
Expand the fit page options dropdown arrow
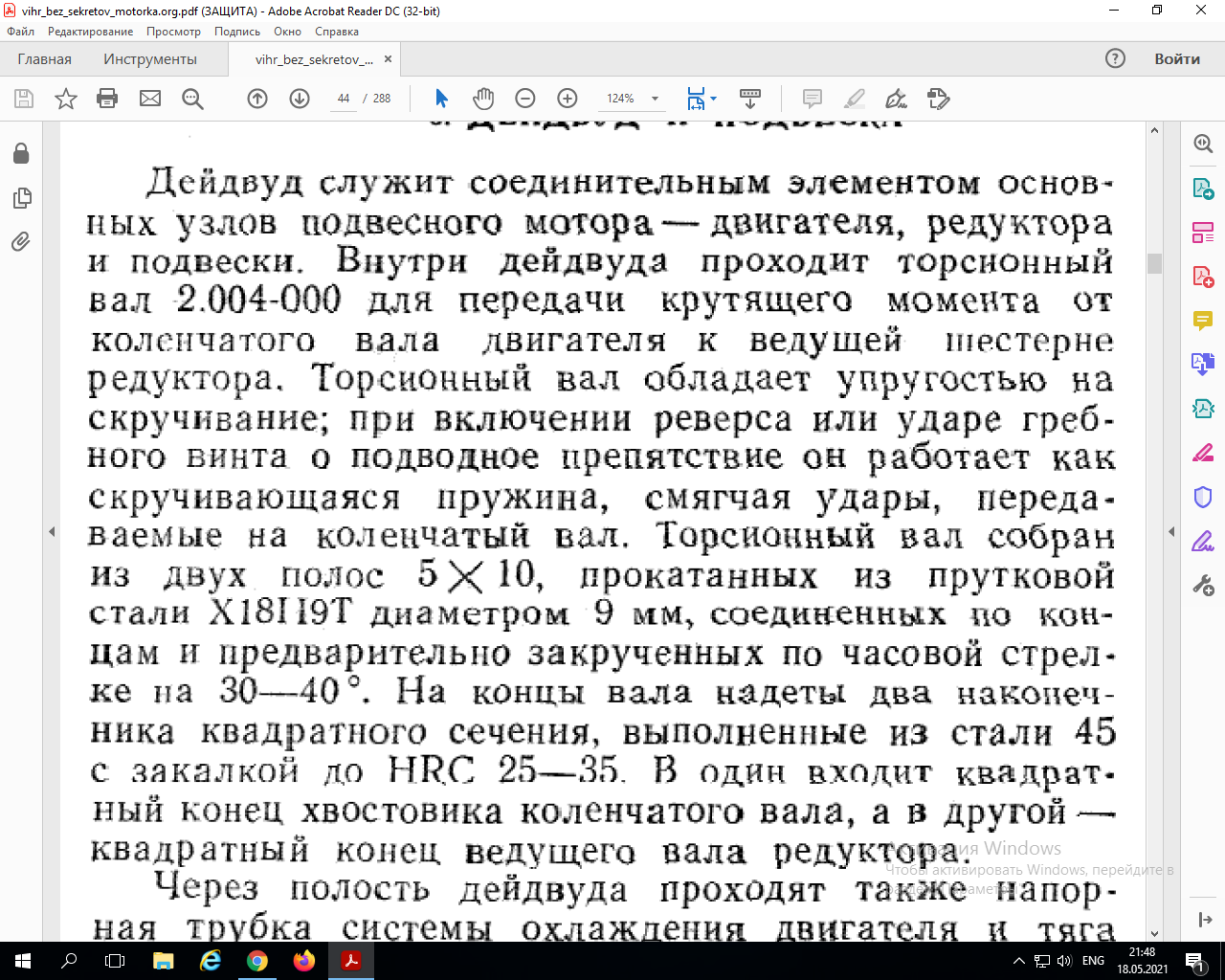[x=714, y=99]
